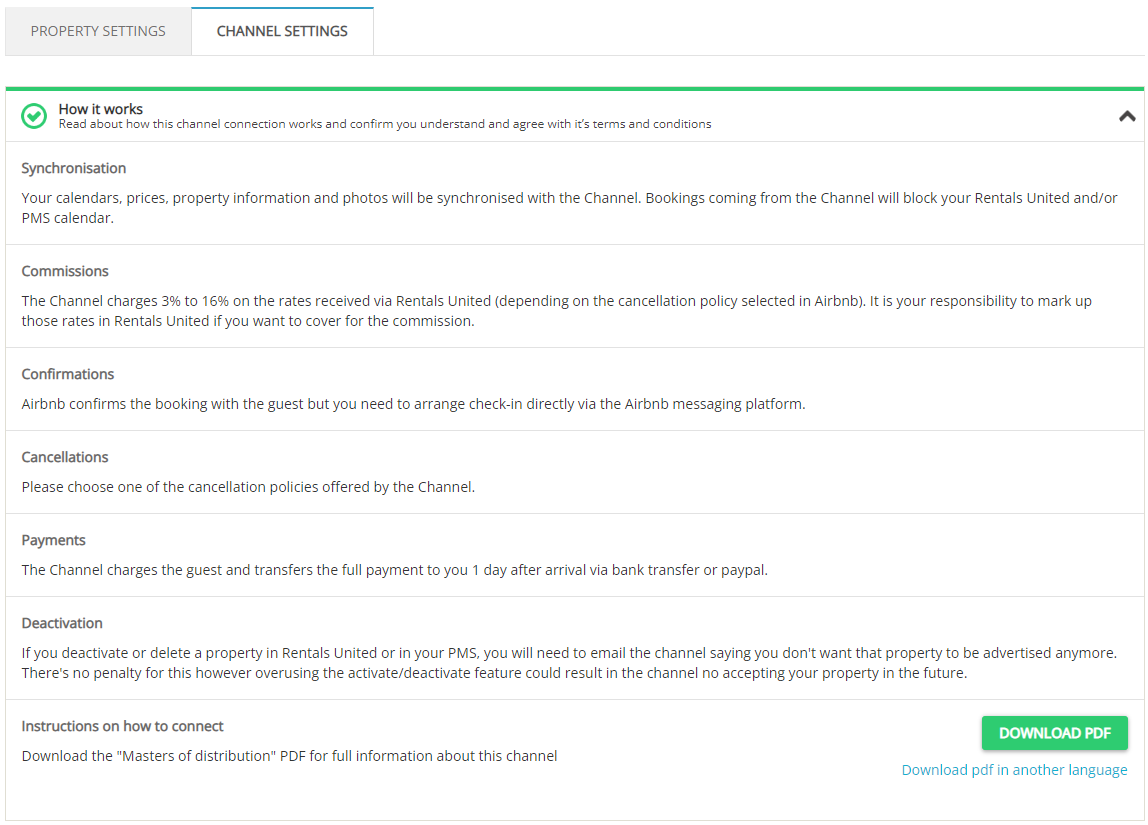Click the Deactivation section heading

coord(62,624)
